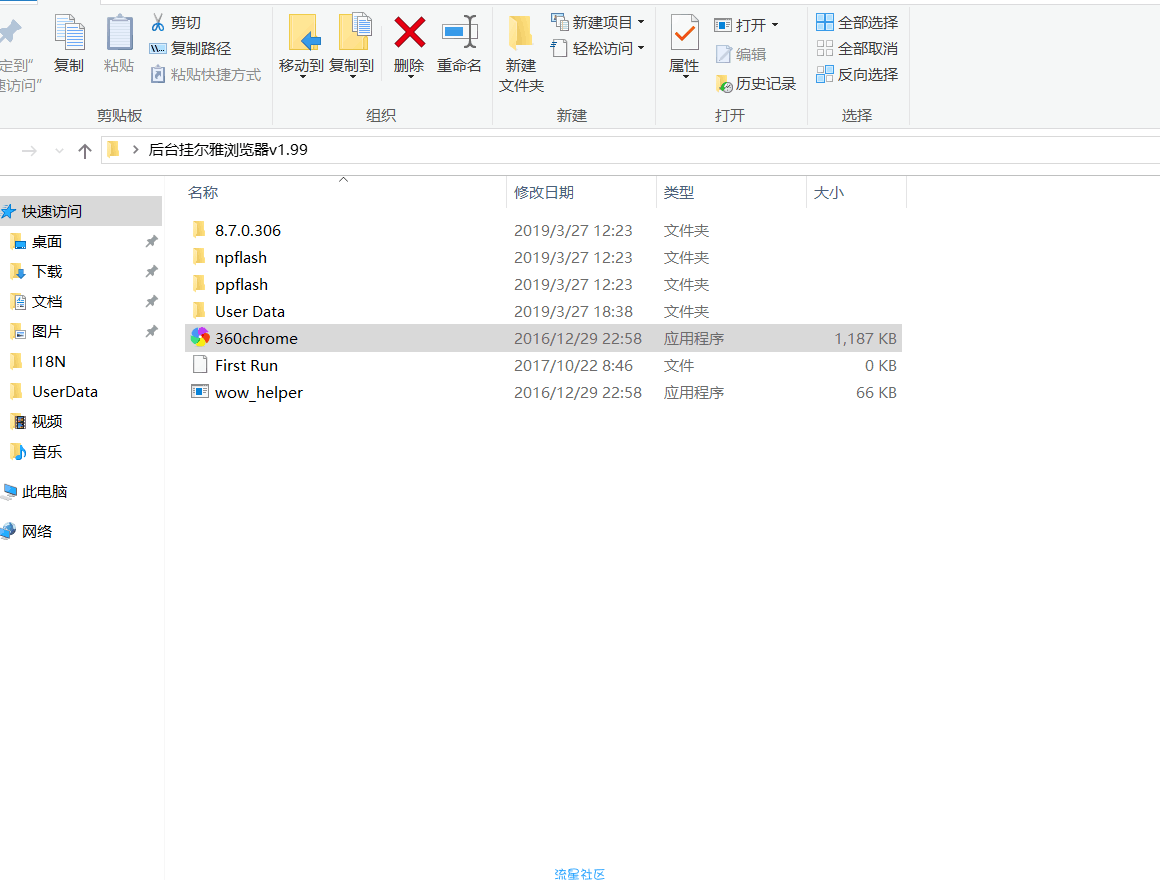Sort files by Date Modified (修改日期) column
Viewport: 1160px width, 880px height.
[x=544, y=192]
